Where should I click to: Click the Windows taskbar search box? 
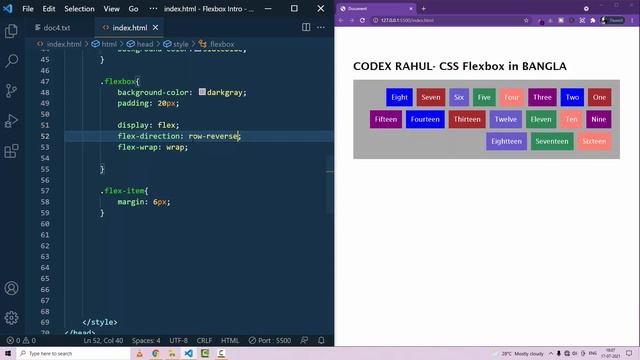[73, 353]
